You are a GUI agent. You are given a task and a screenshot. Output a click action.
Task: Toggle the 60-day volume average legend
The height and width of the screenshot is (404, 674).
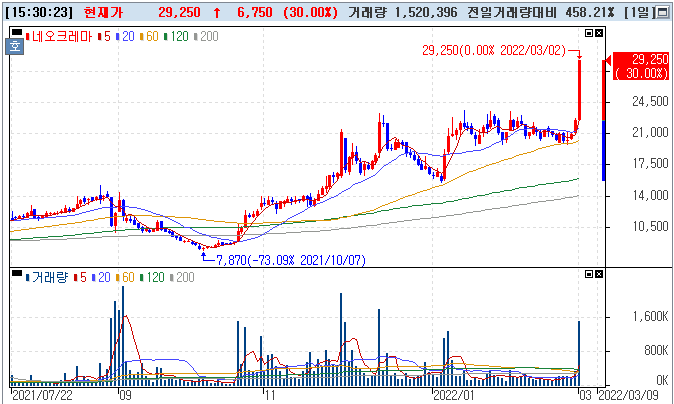(126, 278)
